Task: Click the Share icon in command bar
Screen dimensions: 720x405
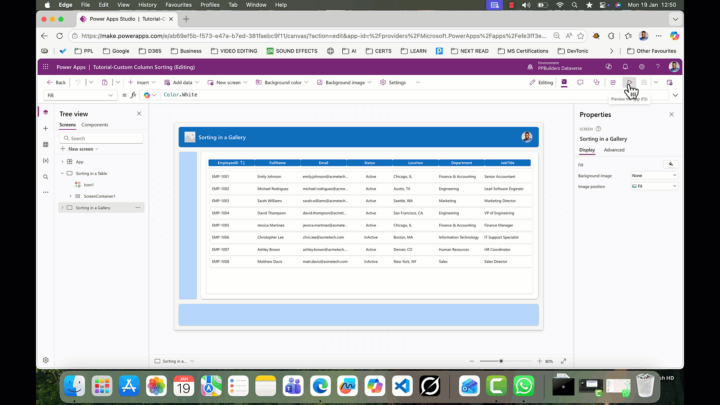Action: pyautogui.click(x=613, y=83)
